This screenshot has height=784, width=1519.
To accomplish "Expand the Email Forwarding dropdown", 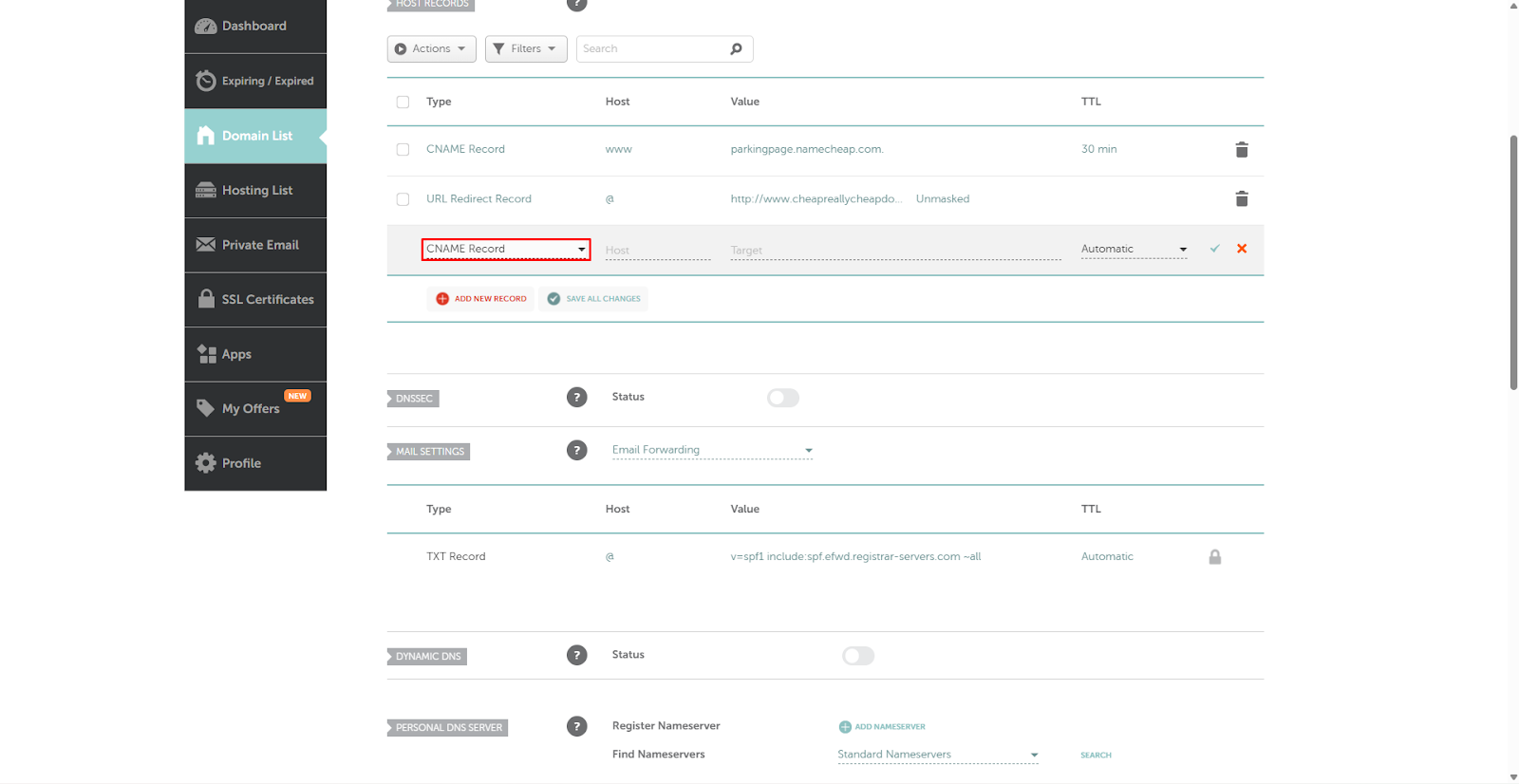I will [712, 451].
